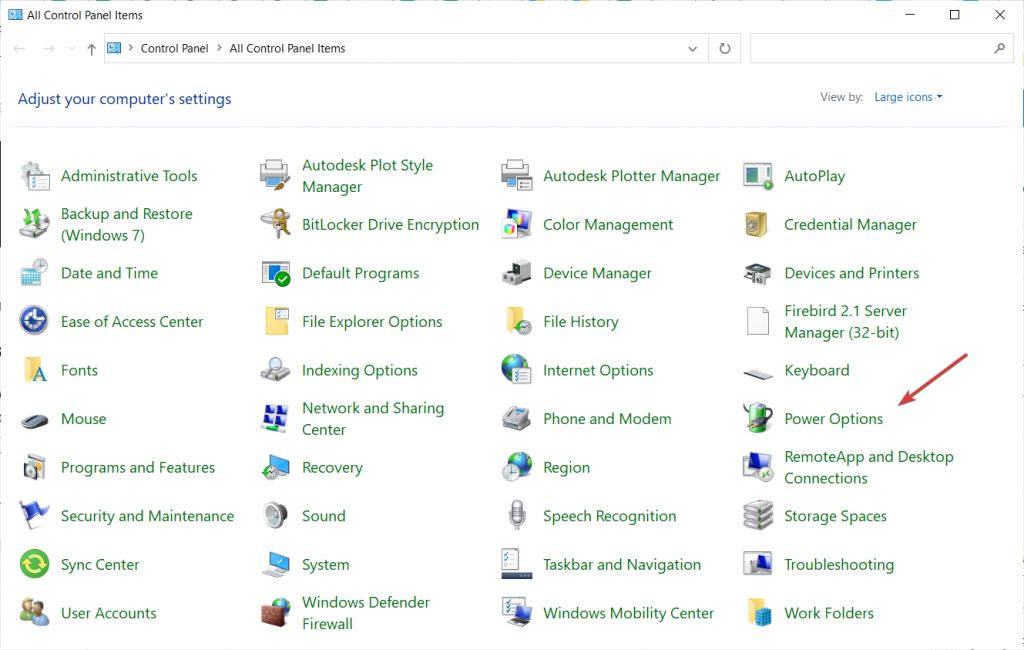The image size is (1024, 650).
Task: Open the Ease of Access Center icon
Action: [x=35, y=321]
